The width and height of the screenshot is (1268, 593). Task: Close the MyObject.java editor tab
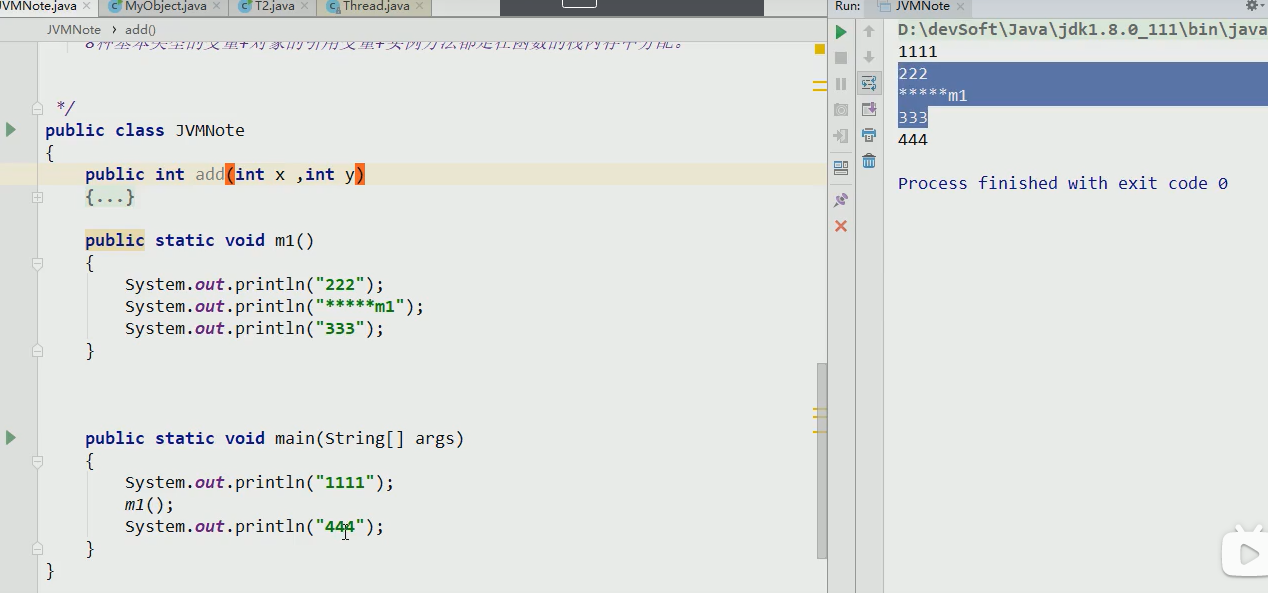click(217, 6)
